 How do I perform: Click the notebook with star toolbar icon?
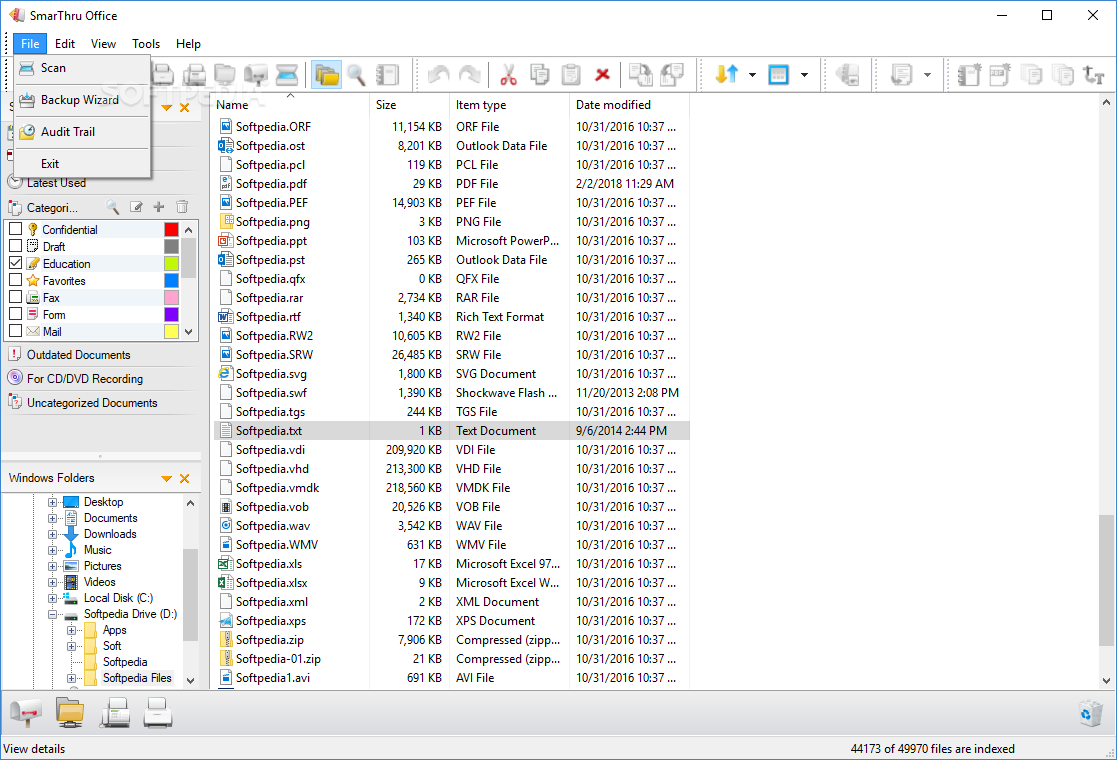[969, 74]
